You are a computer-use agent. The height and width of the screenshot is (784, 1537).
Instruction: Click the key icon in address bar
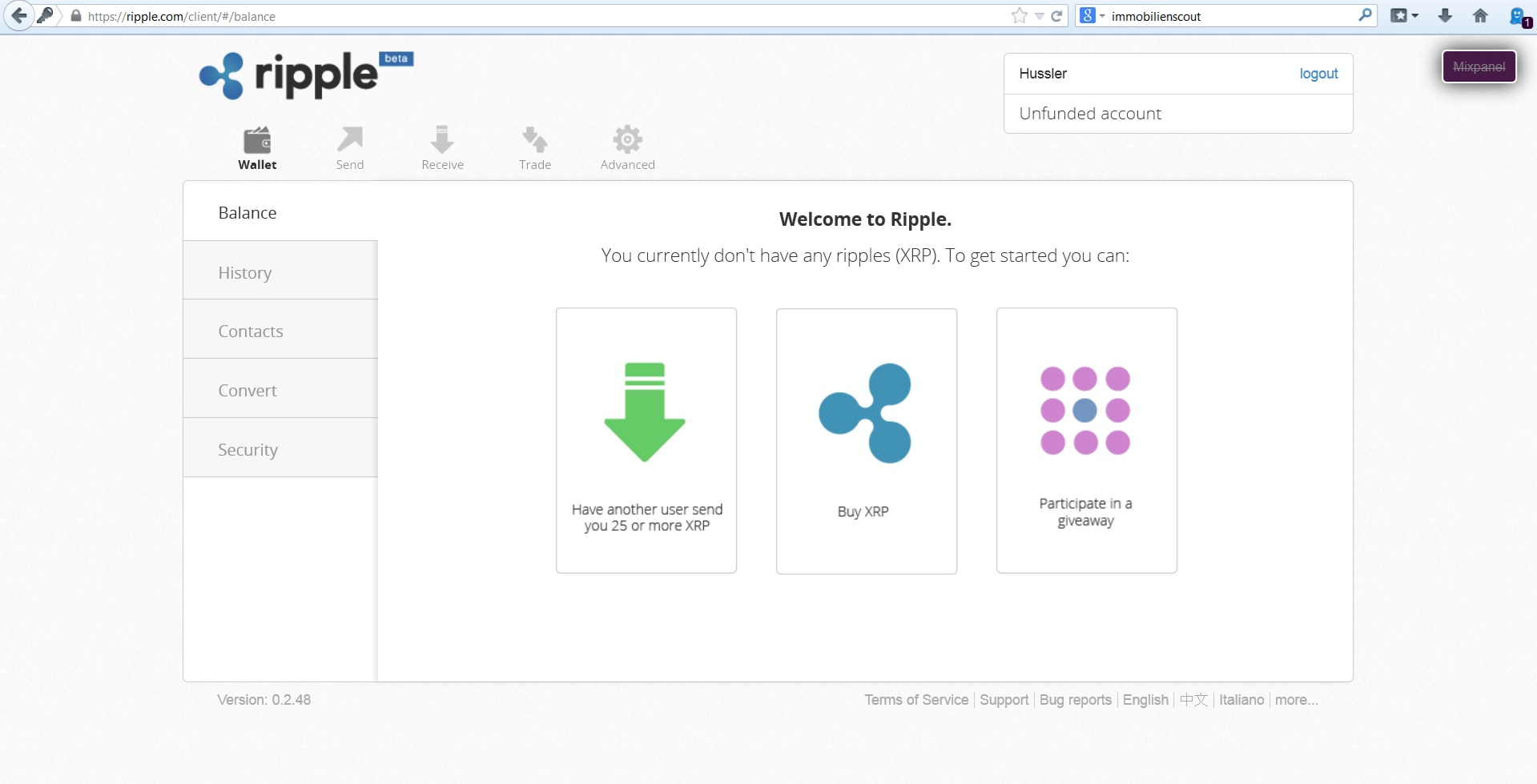tap(46, 16)
